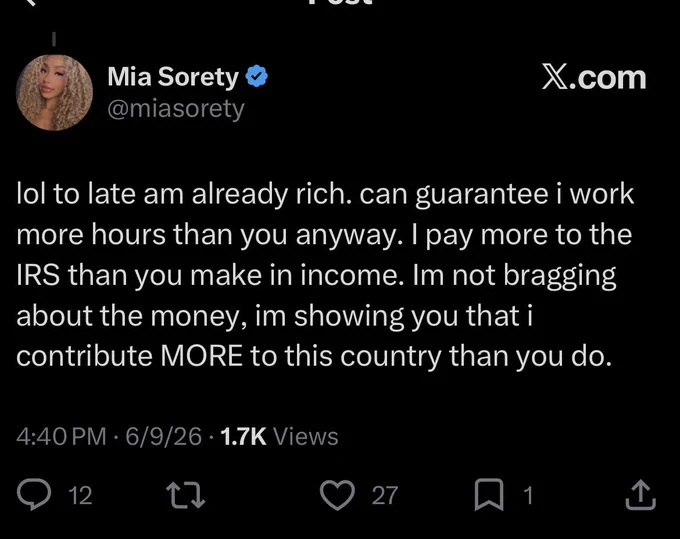Open Mia Sorety's profile picture

[x=54, y=92]
